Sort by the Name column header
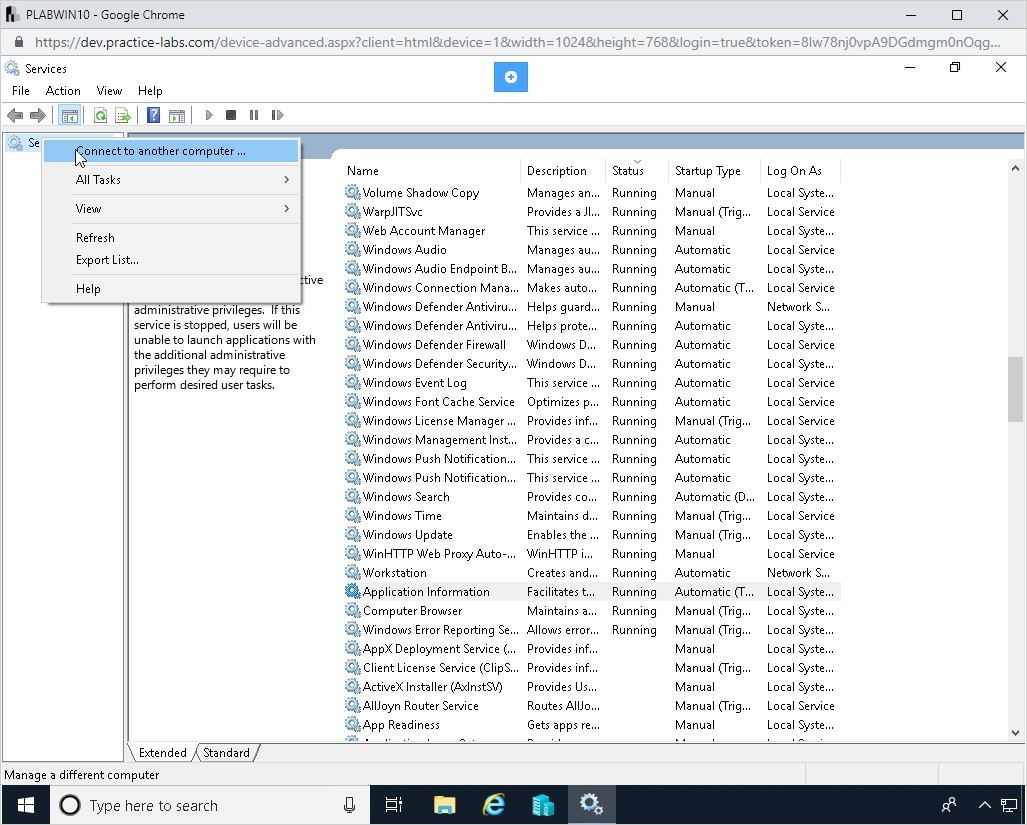 click(x=431, y=171)
